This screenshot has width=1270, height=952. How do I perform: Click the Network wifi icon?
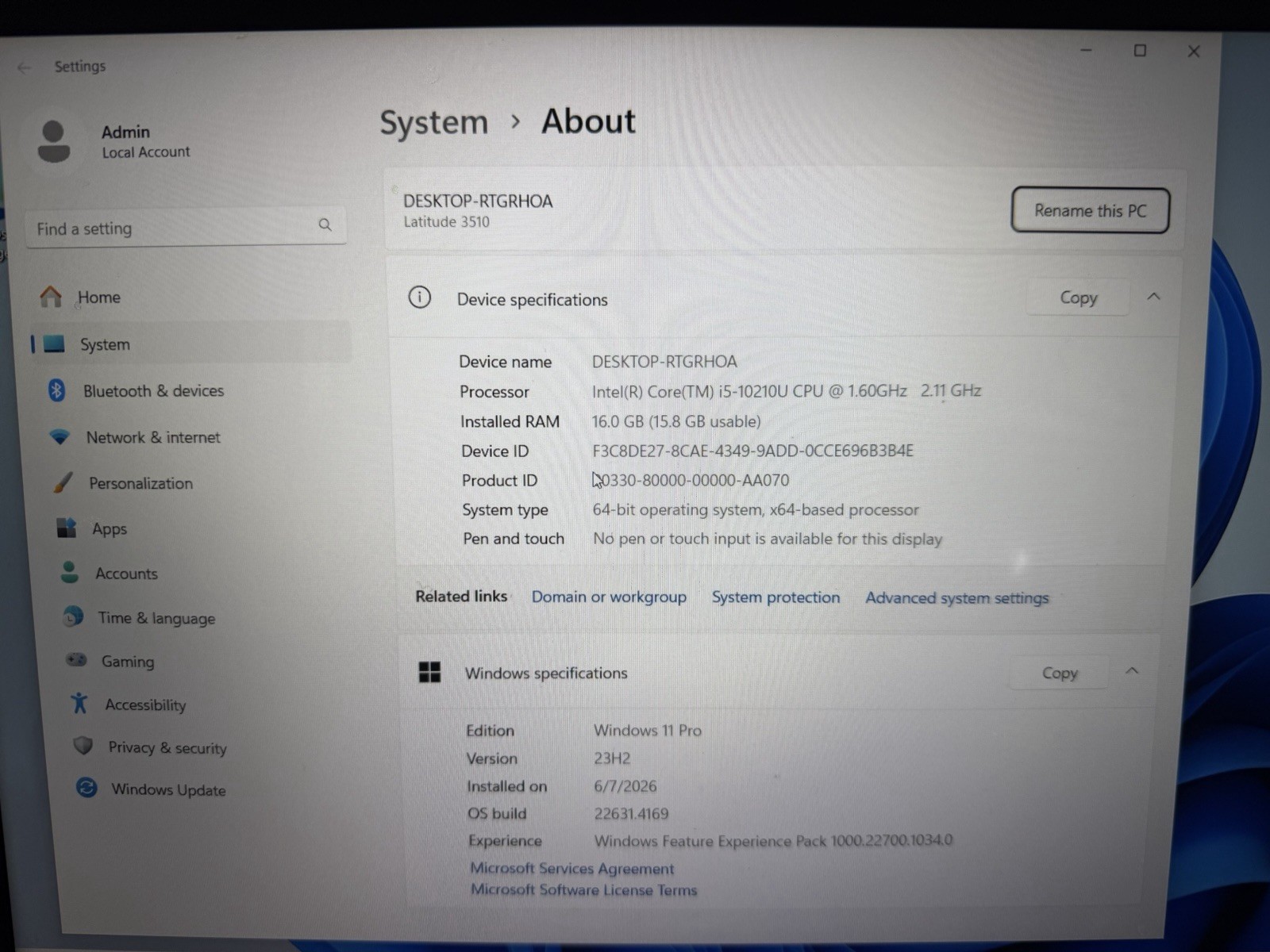coord(60,437)
